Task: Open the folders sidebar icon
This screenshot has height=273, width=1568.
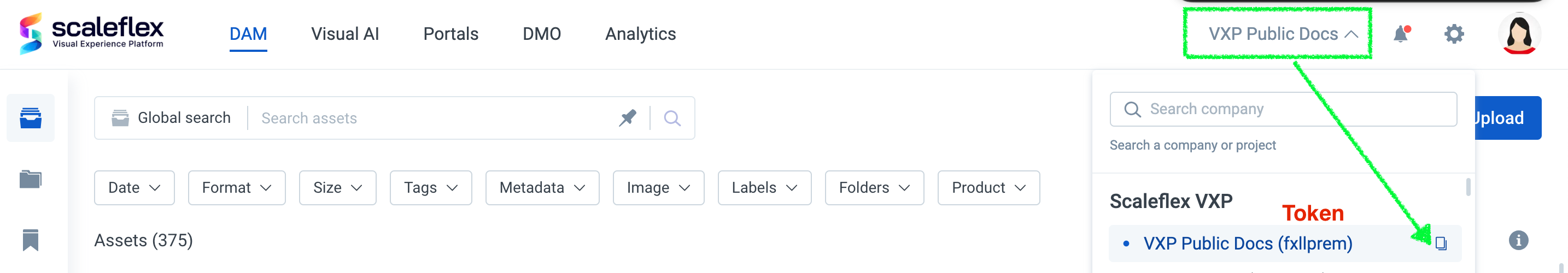Action: coord(31,180)
